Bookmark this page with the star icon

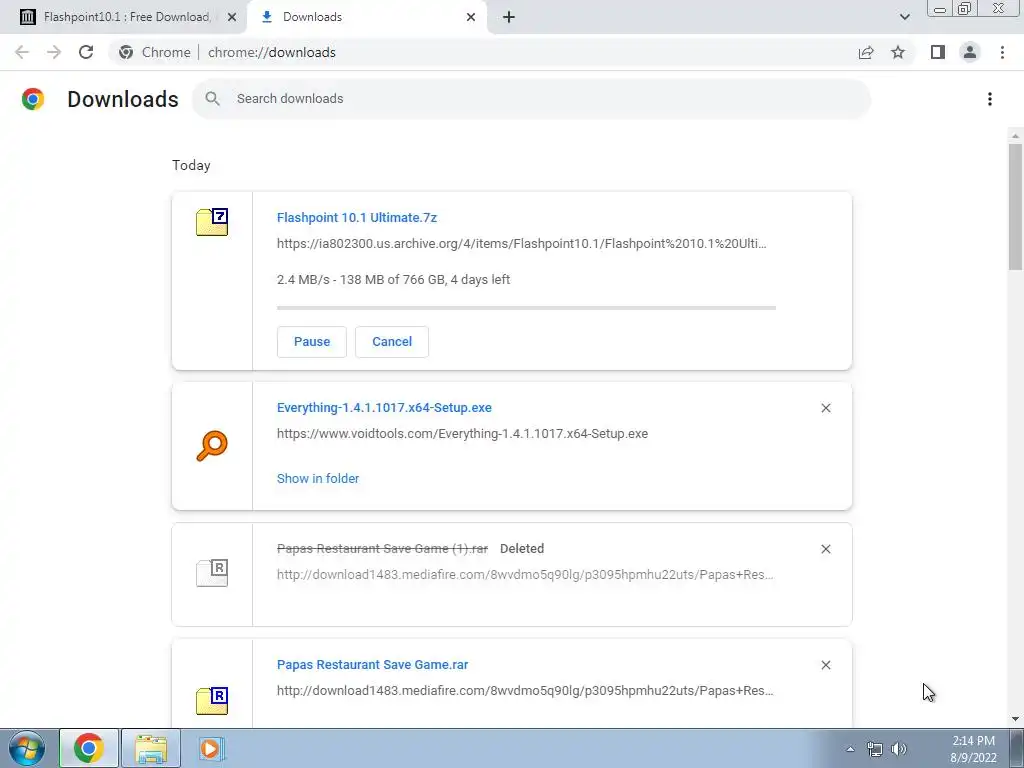click(x=898, y=52)
